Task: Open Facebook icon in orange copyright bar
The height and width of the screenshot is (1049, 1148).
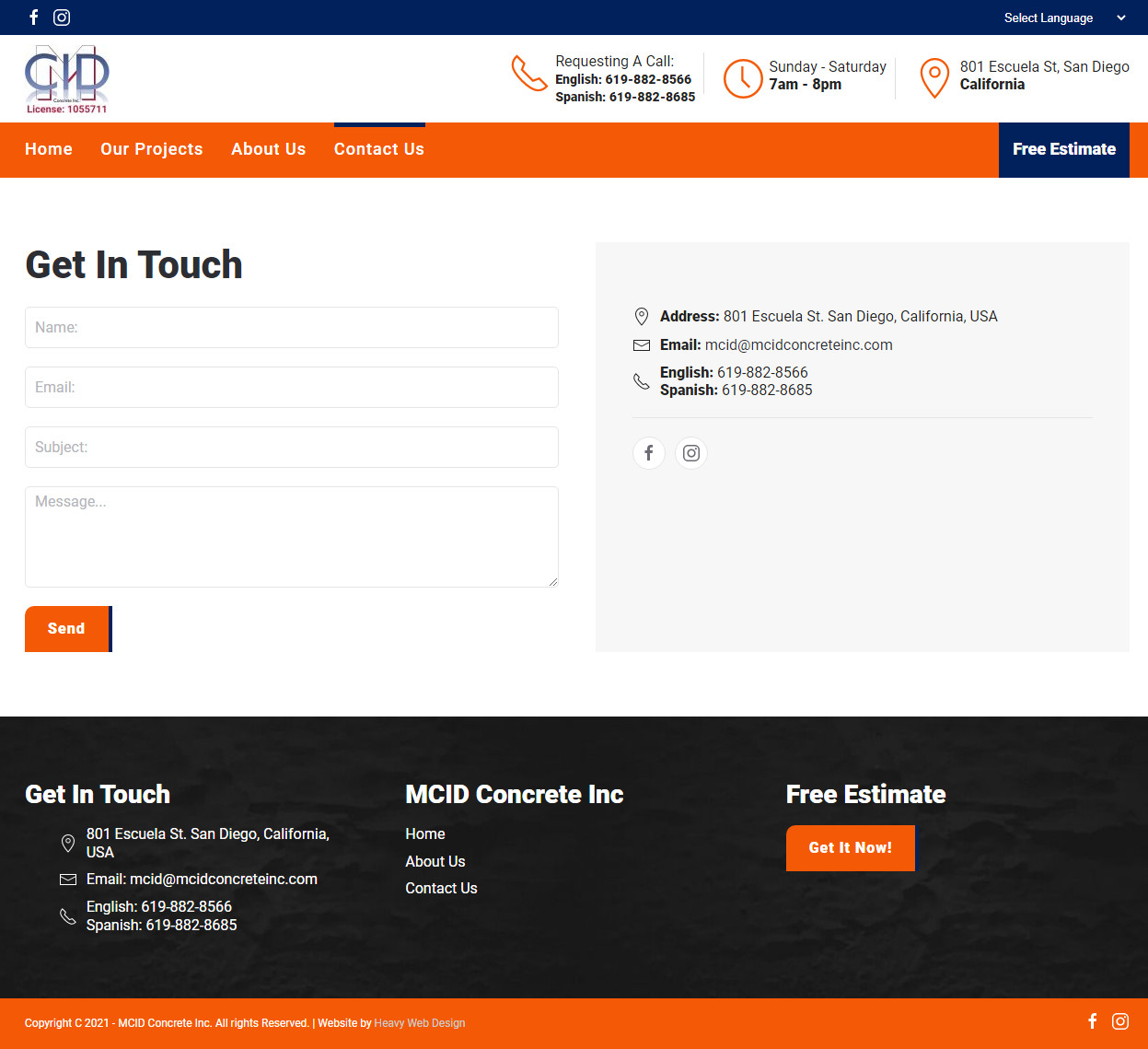Action: 1093,1020
